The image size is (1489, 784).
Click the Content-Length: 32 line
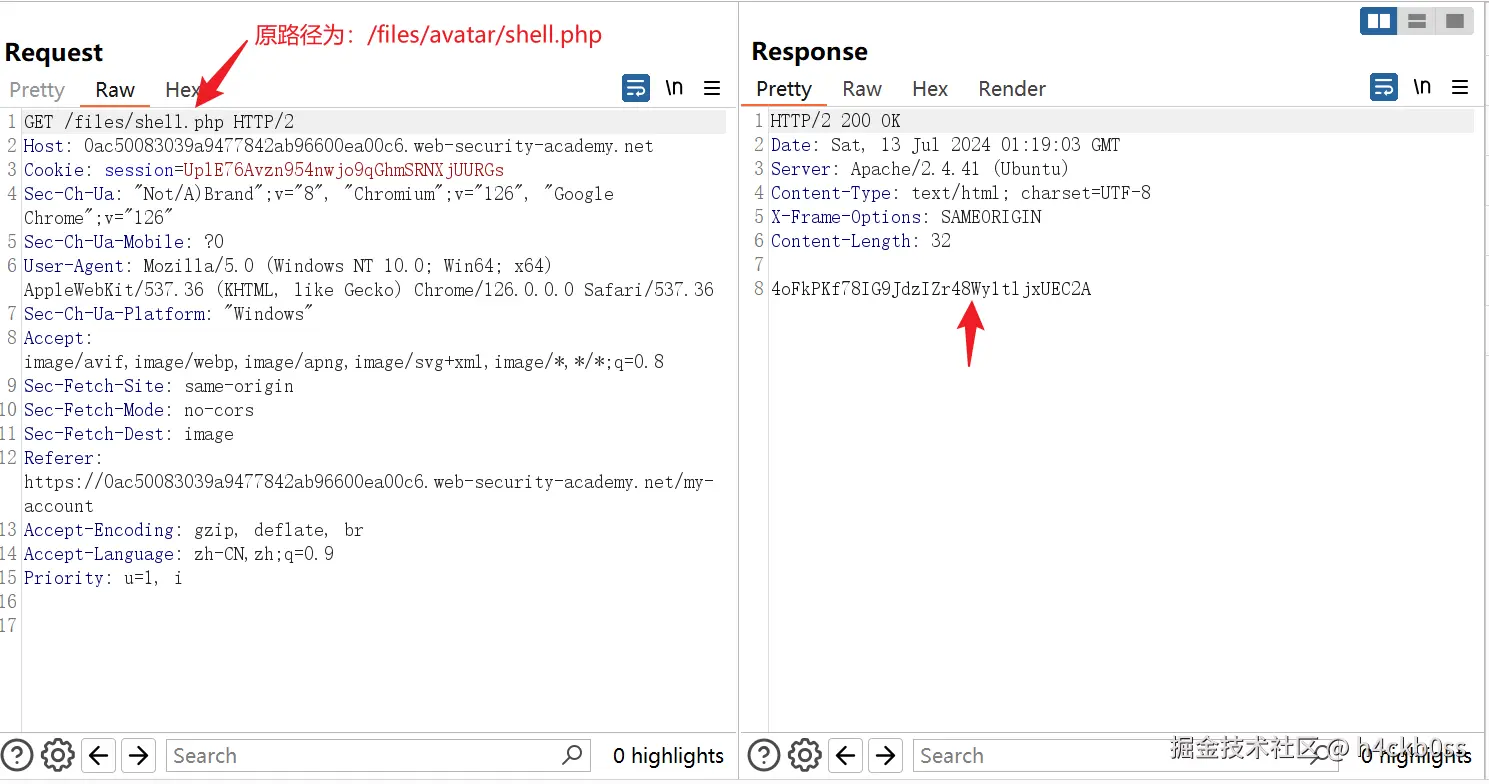point(861,241)
